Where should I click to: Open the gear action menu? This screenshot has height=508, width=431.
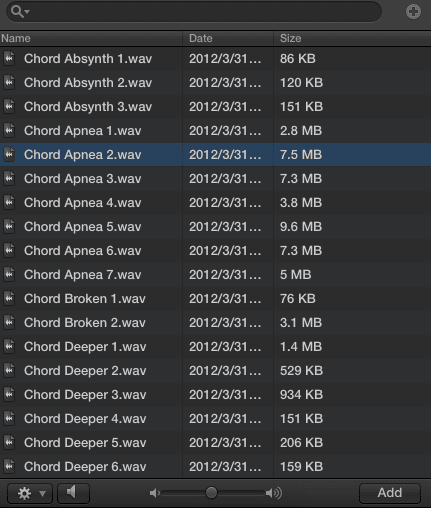[30, 493]
